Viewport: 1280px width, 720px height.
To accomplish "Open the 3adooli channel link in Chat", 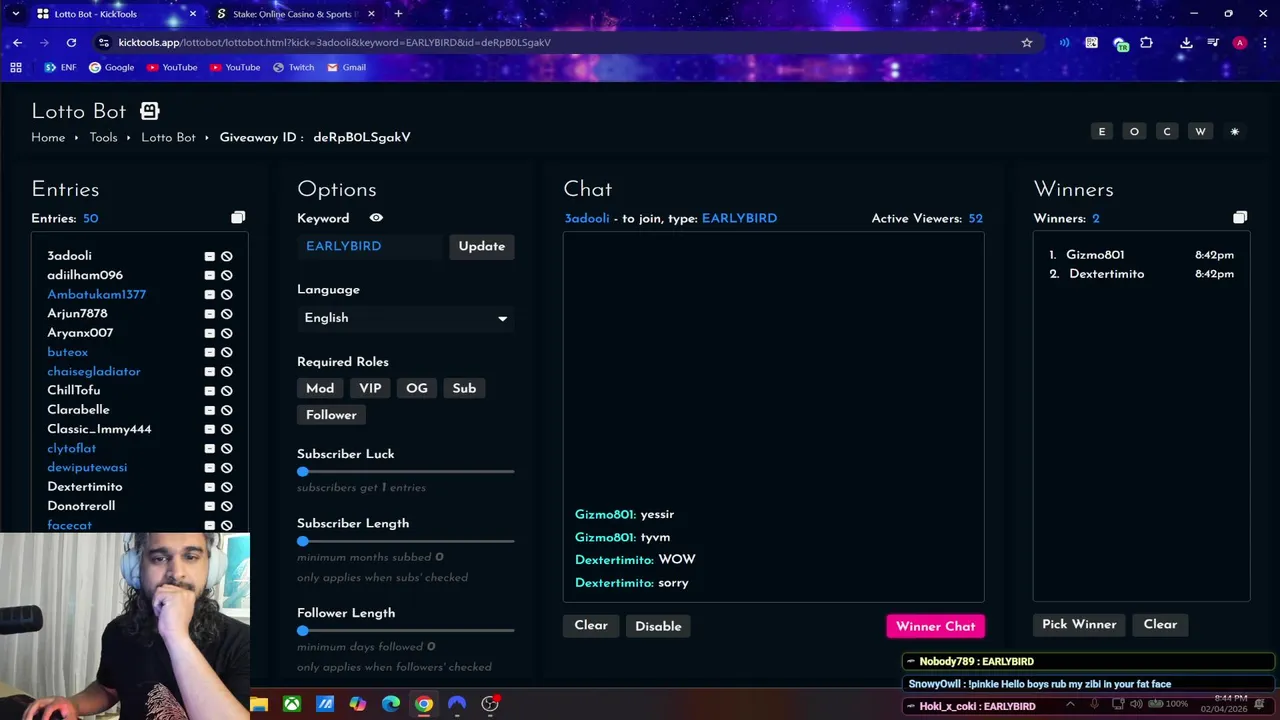I will 586,218.
